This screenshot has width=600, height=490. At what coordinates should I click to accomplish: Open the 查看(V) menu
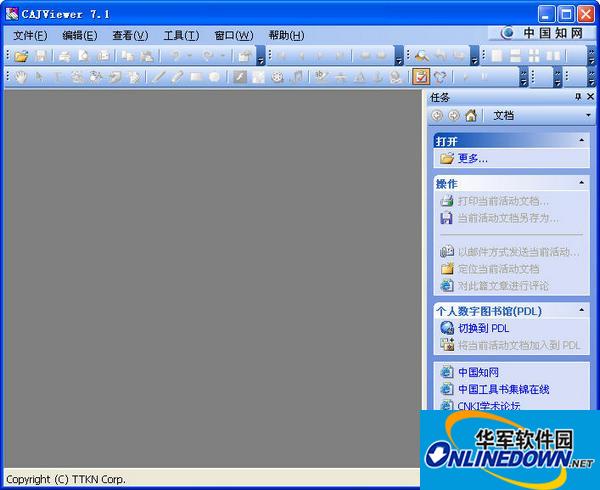tap(130, 36)
